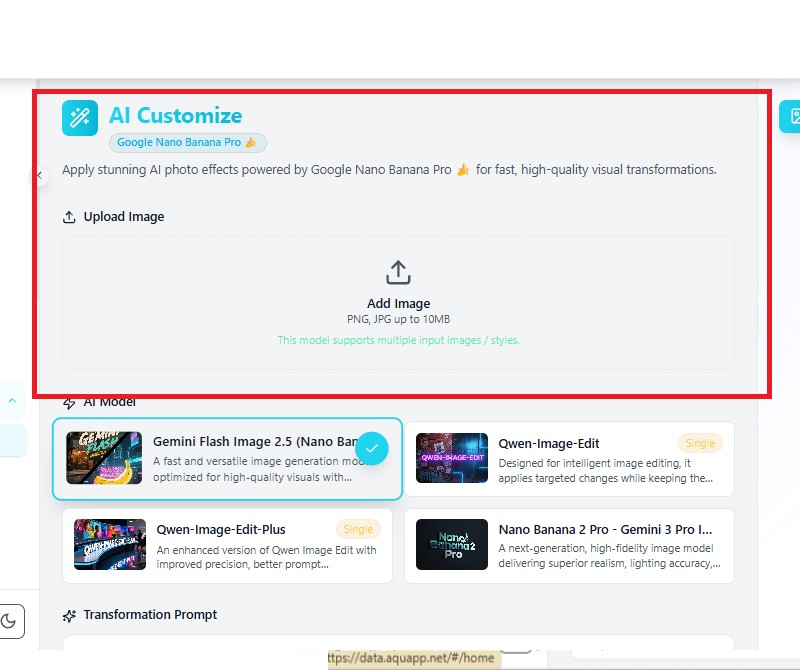
Task: Select Nano Banana 2 Pro model card
Action: tap(569, 546)
